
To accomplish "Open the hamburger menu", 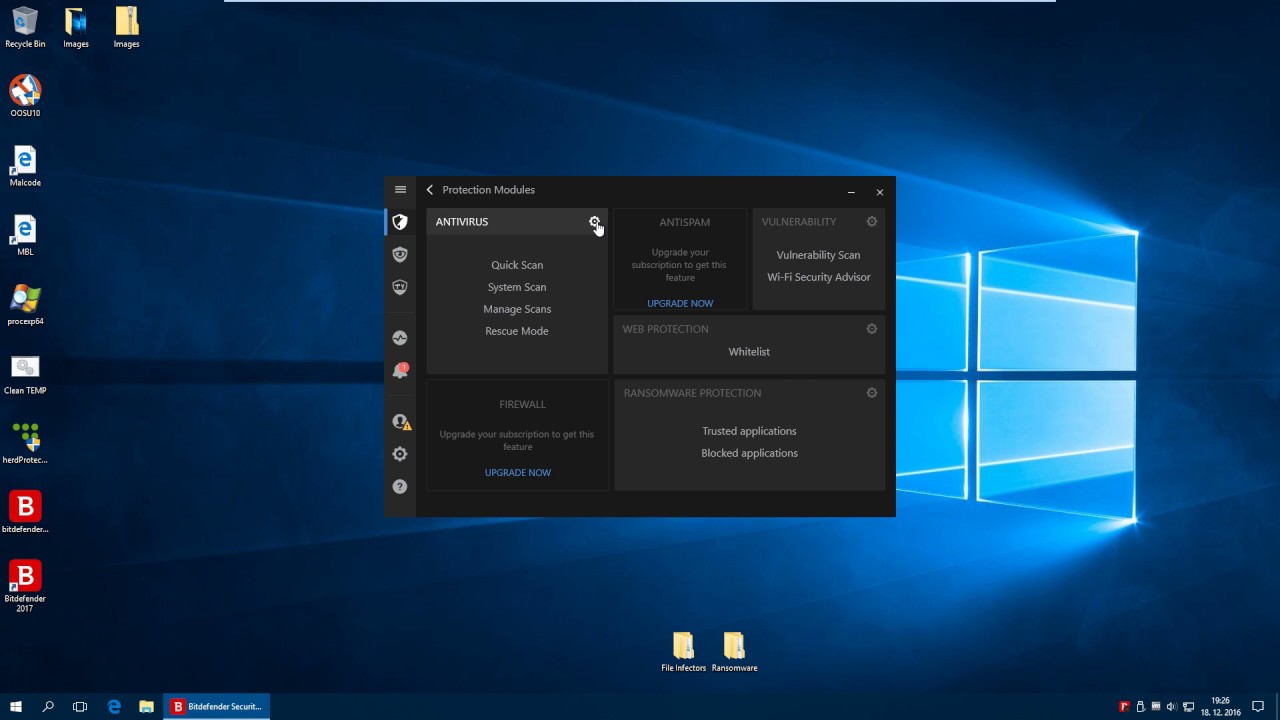I will [400, 189].
